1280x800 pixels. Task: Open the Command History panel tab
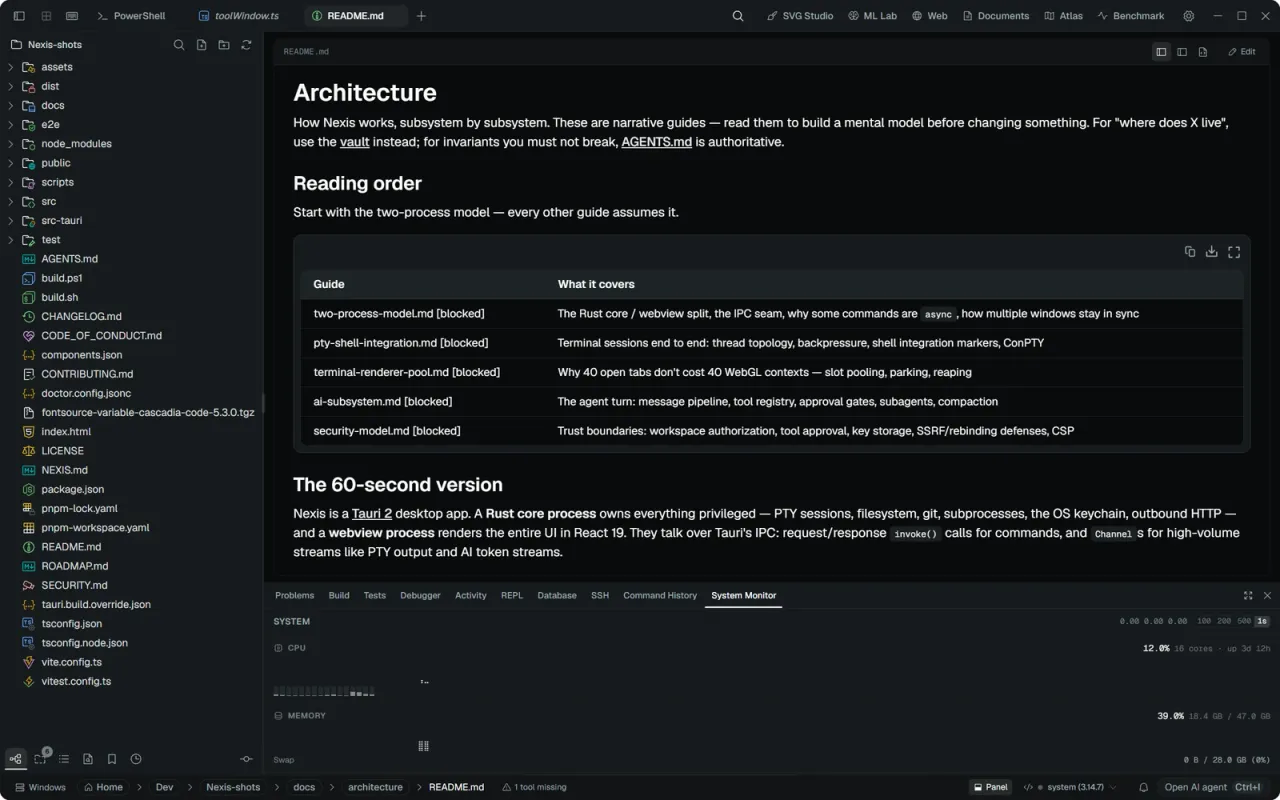click(660, 595)
